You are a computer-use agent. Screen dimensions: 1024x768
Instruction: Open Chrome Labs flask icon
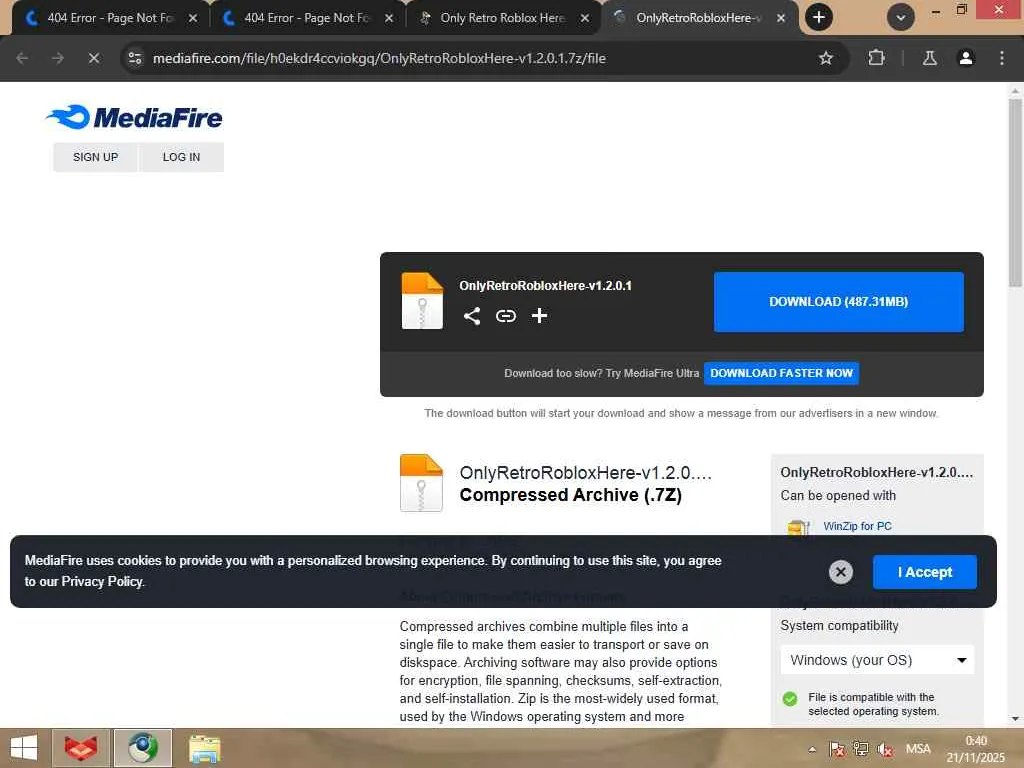pyautogui.click(x=929, y=58)
